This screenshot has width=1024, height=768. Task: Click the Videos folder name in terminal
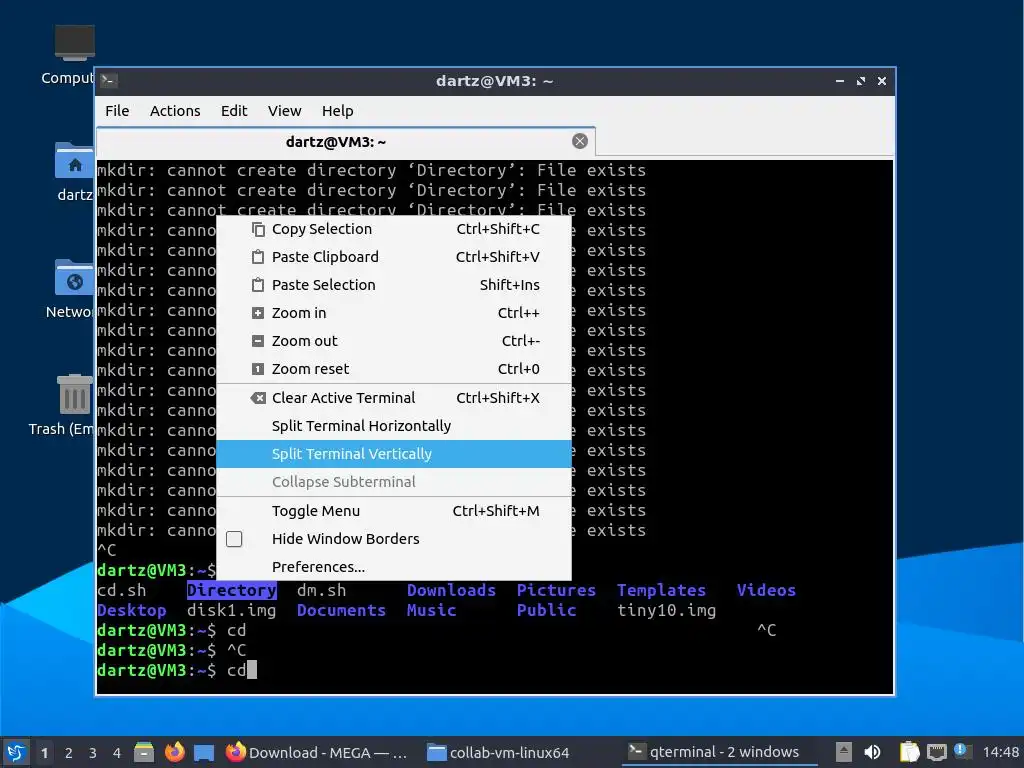pyautogui.click(x=766, y=590)
